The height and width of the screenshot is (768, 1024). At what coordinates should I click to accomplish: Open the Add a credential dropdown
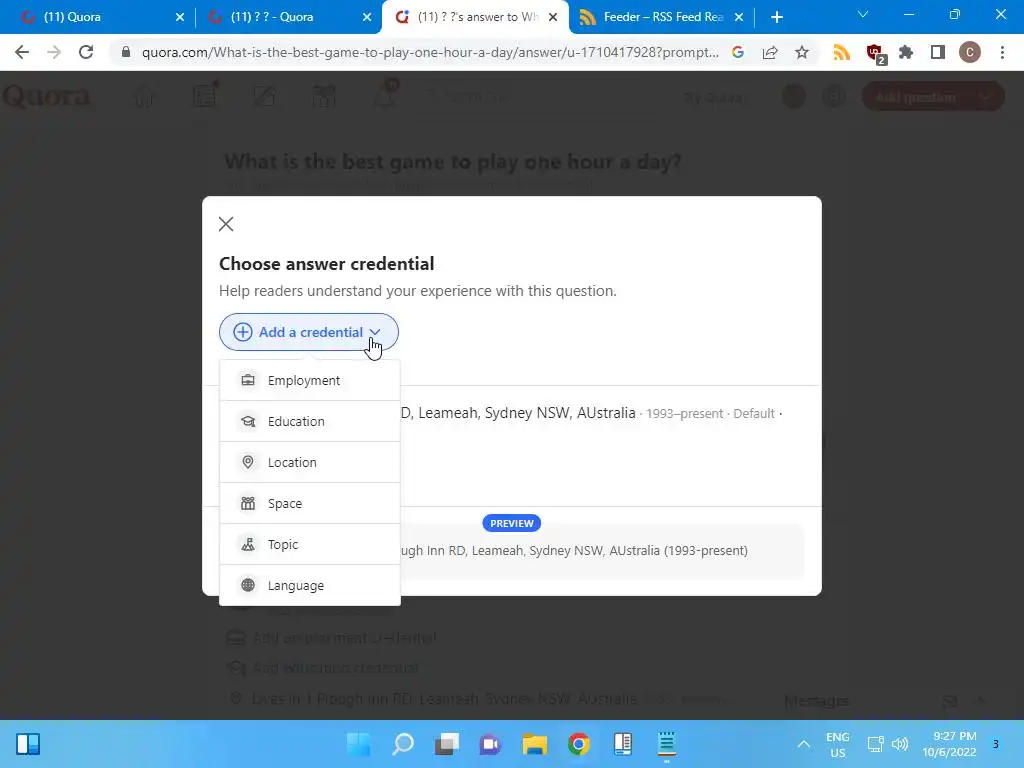pyautogui.click(x=308, y=332)
